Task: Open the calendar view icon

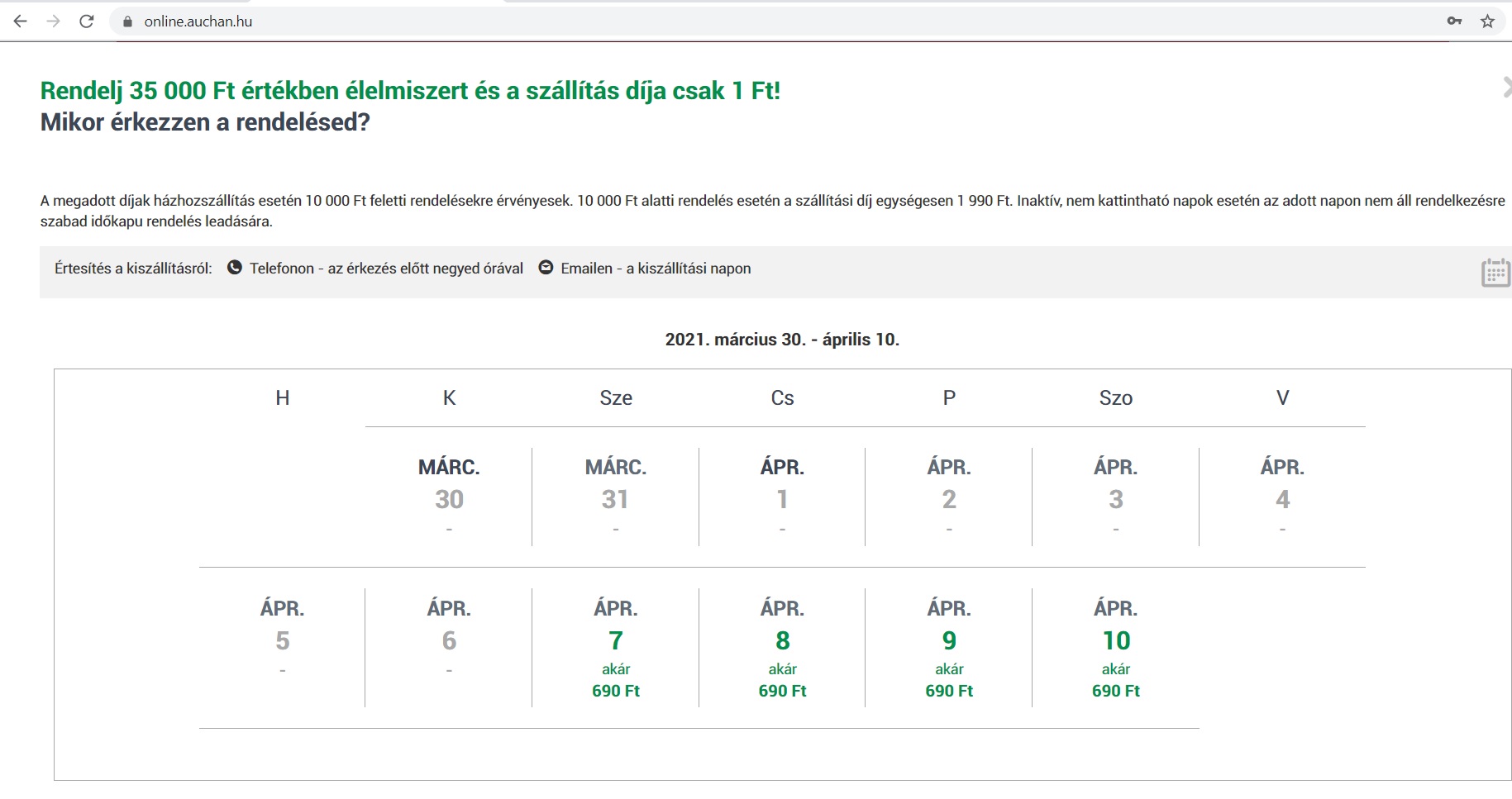Action: tap(1495, 272)
